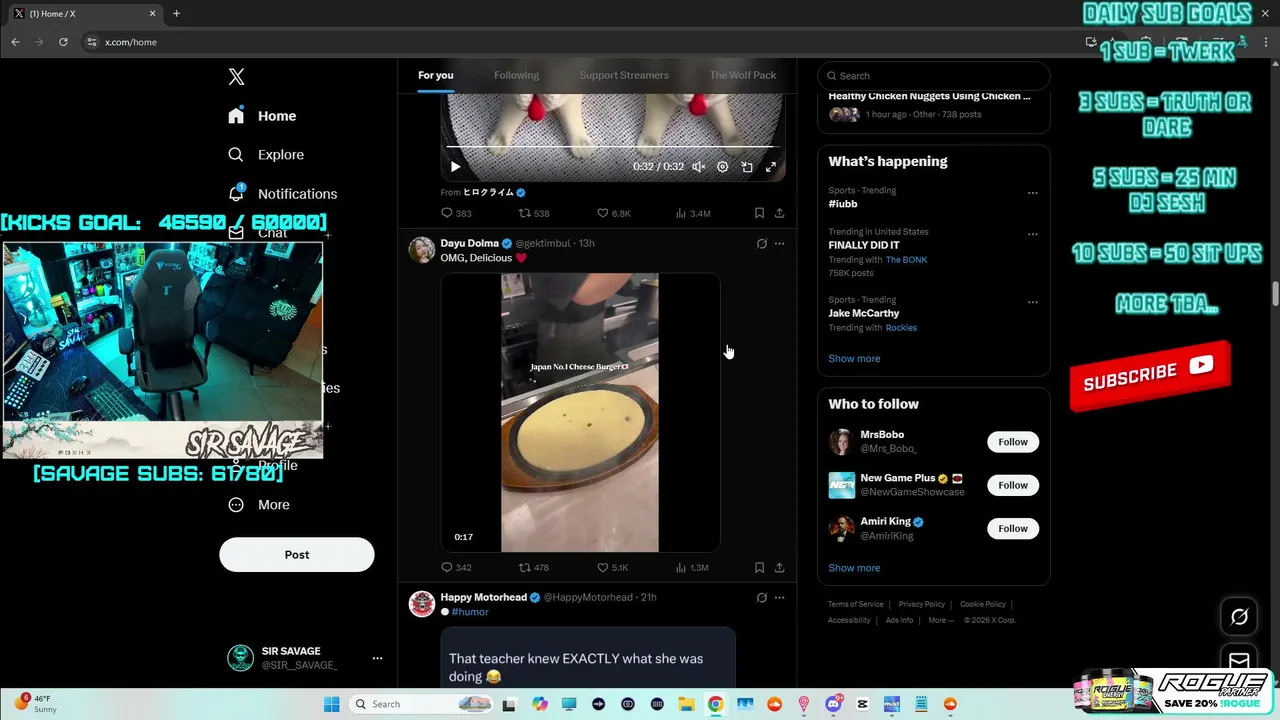This screenshot has height=720, width=1280.
Task: Open Discord from the taskbar
Action: [x=833, y=704]
